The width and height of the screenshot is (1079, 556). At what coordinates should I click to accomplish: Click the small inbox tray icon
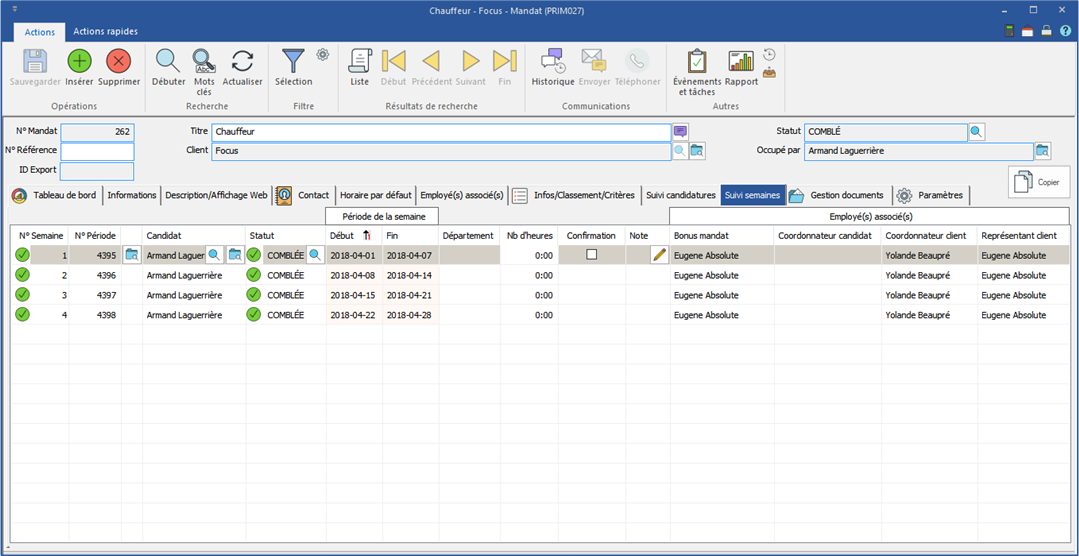point(769,72)
